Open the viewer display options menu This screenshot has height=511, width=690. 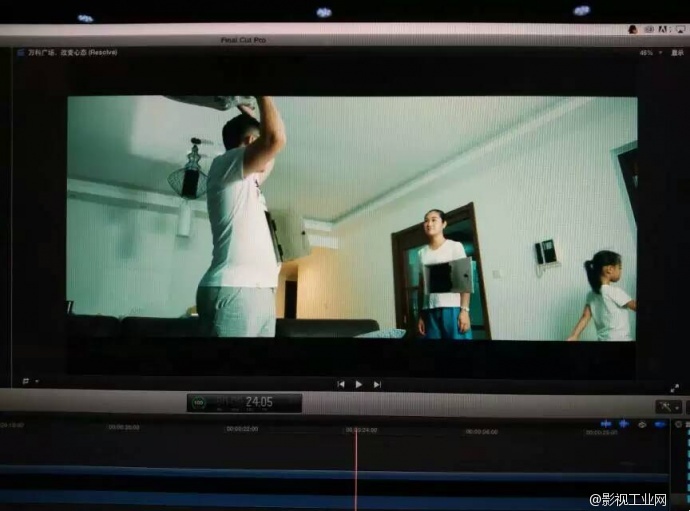coord(677,53)
